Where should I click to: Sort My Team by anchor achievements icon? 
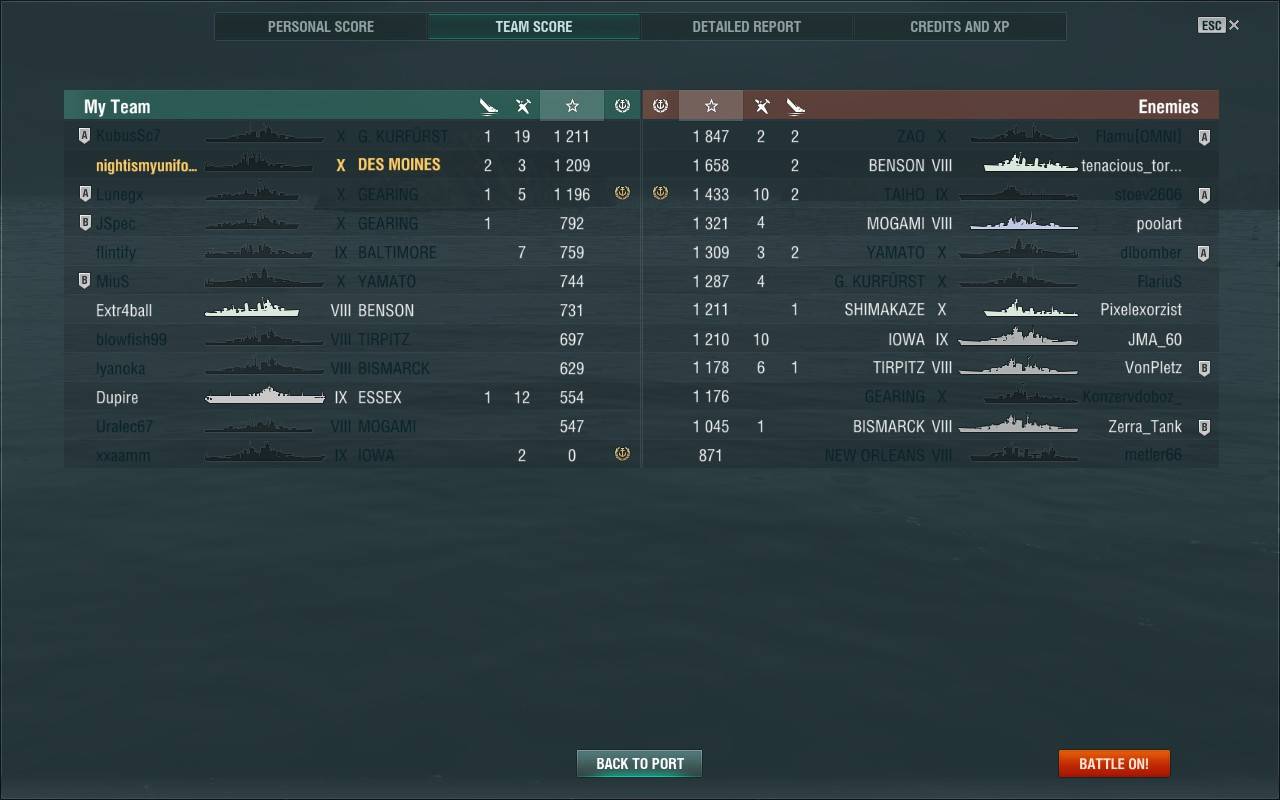click(x=622, y=106)
